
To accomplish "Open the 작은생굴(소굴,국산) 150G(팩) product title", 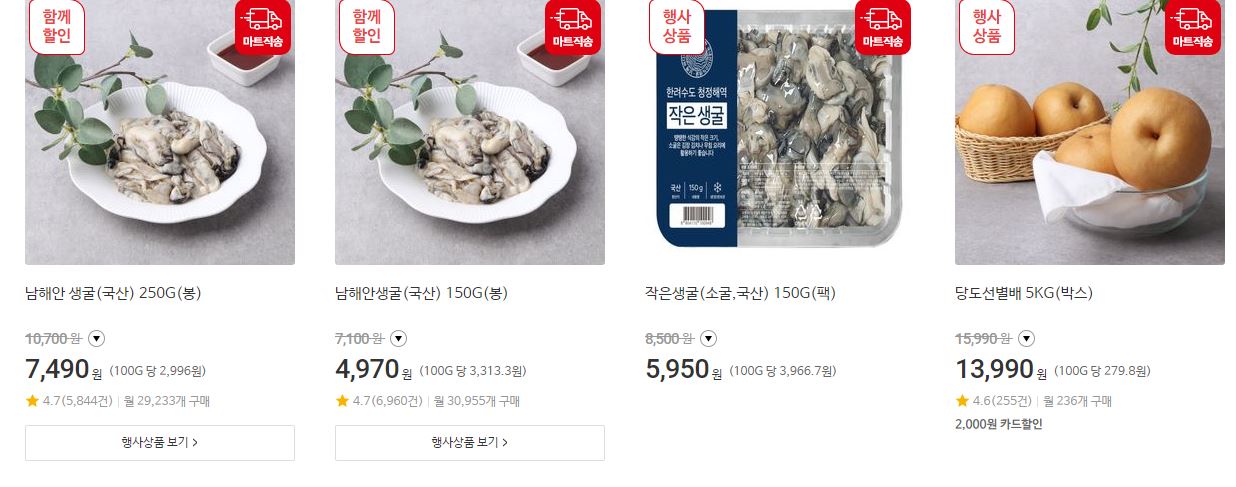I will point(740,294).
